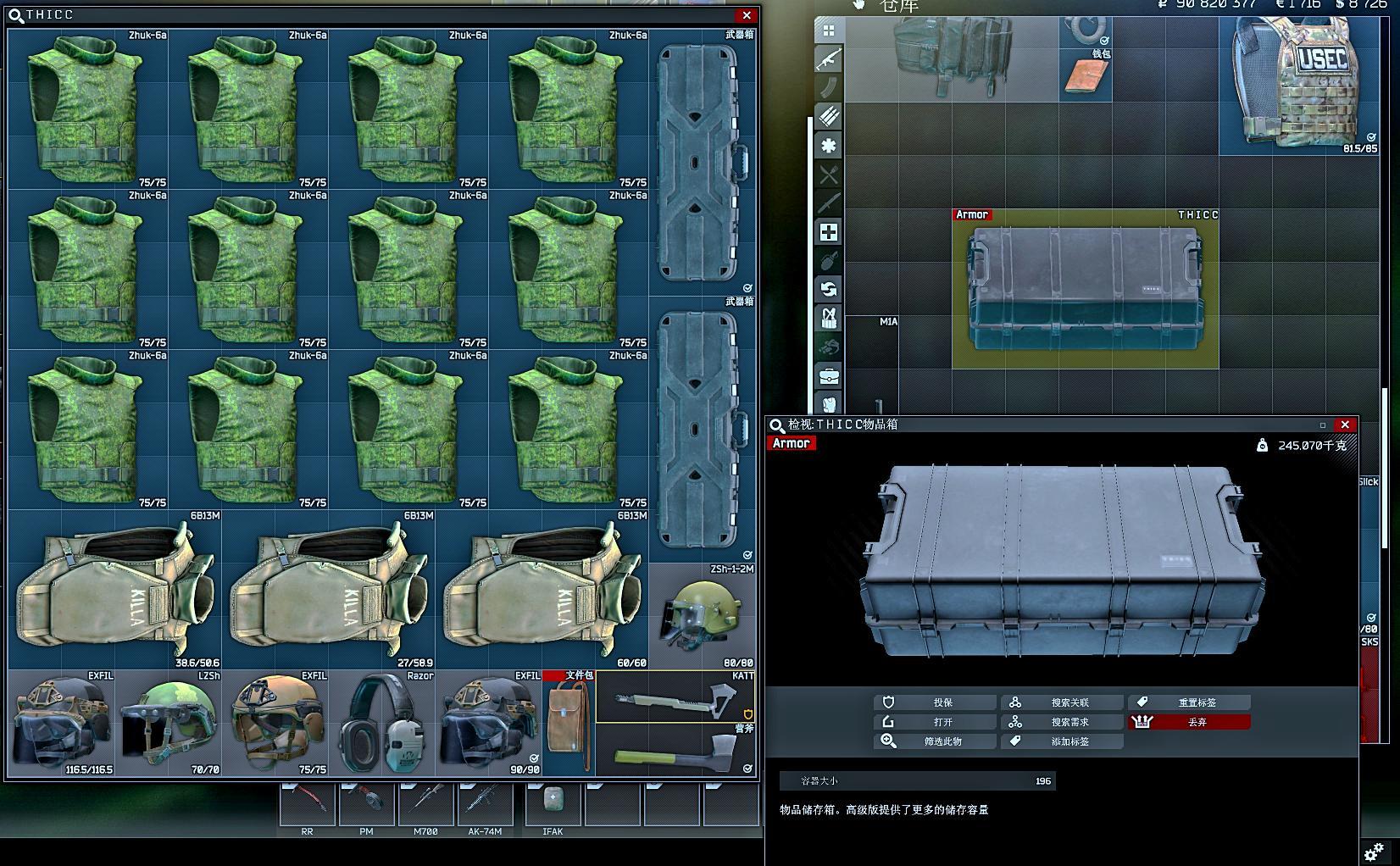Click the 245.070千克 weight text

pos(1312,446)
